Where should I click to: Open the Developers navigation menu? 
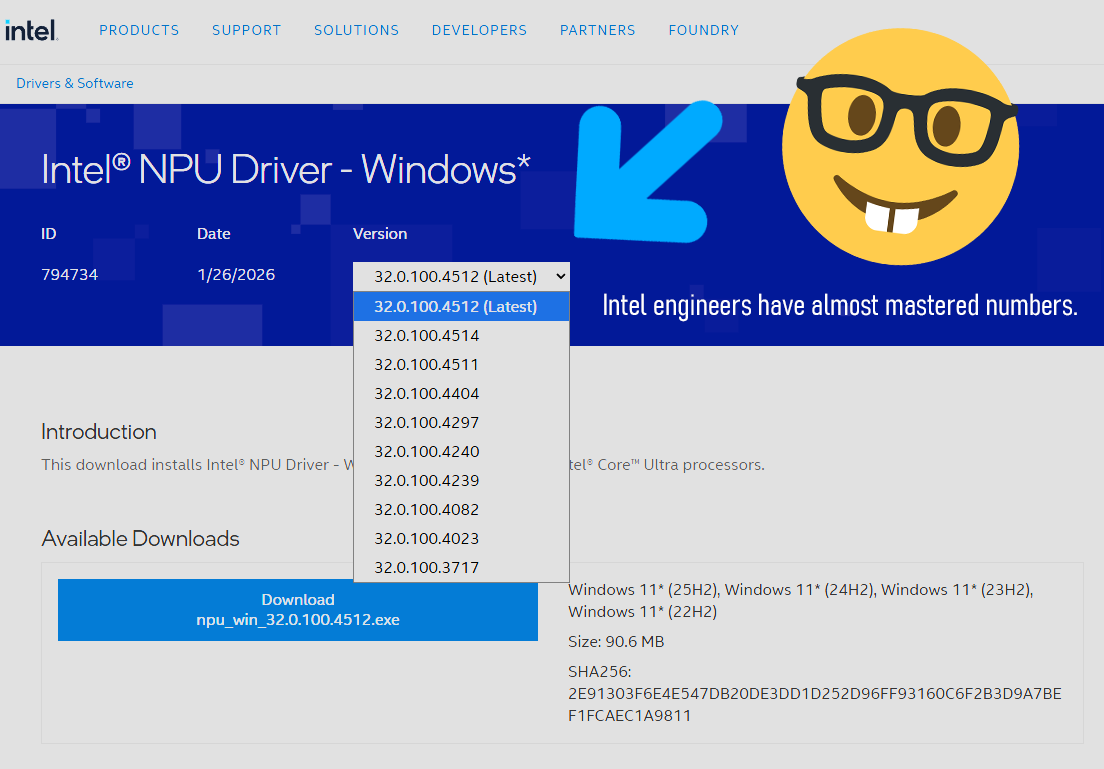pyautogui.click(x=479, y=30)
